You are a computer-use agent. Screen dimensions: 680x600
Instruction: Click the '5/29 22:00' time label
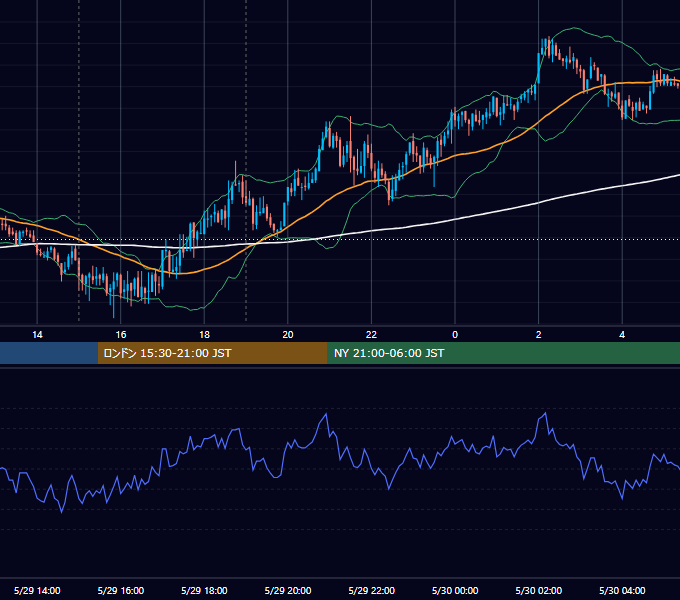click(372, 590)
